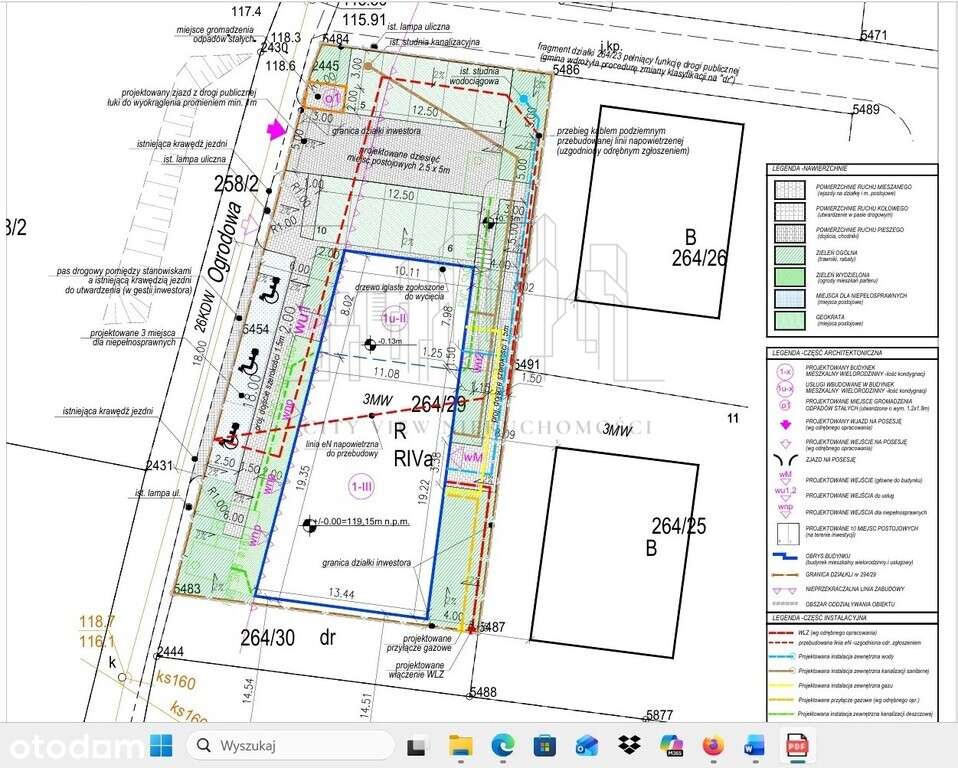
Task: Click the ks160 sewer label
Action: pos(175,678)
